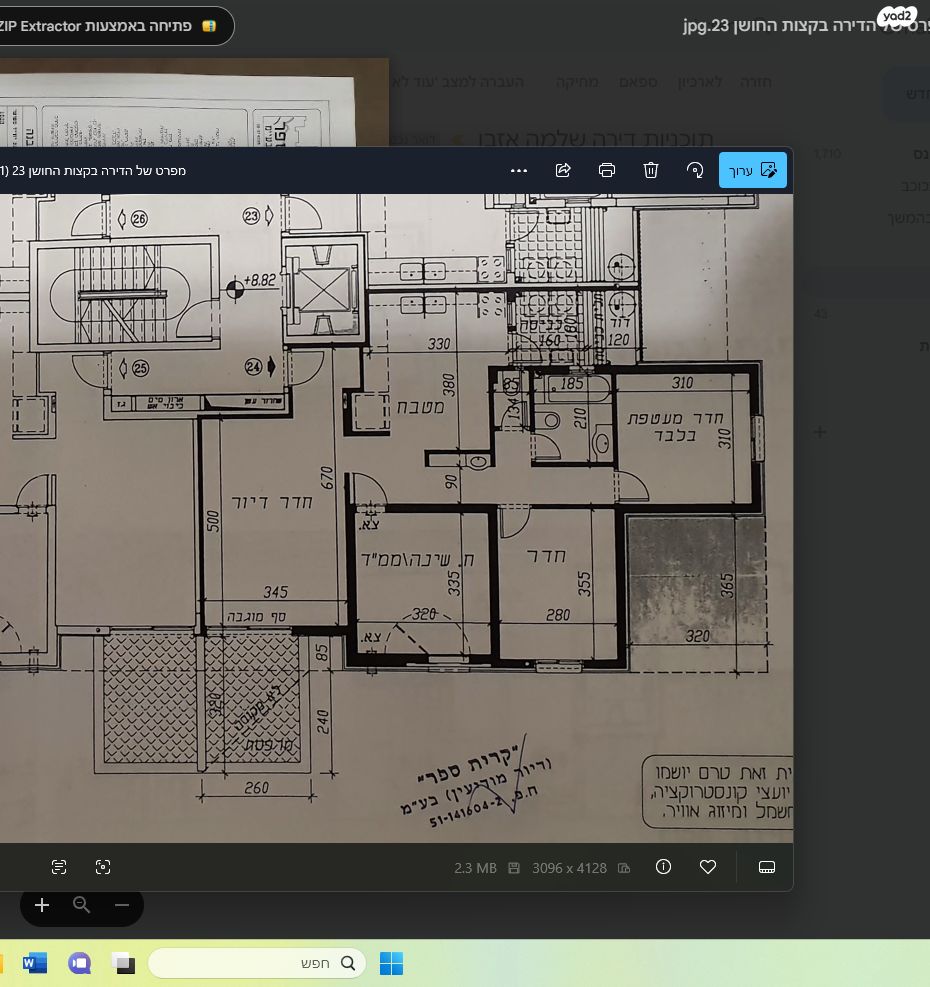The width and height of the screenshot is (930, 987).
Task: Click the 2.3 MB file size text
Action: click(x=475, y=868)
